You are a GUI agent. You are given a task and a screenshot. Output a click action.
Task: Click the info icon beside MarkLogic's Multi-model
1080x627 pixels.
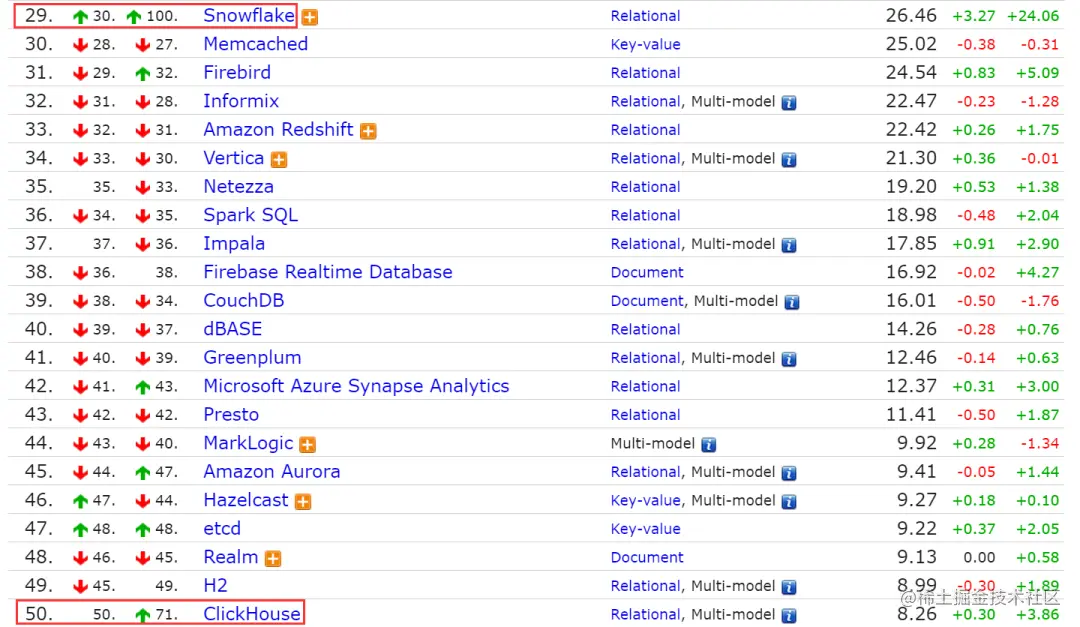[x=709, y=444]
